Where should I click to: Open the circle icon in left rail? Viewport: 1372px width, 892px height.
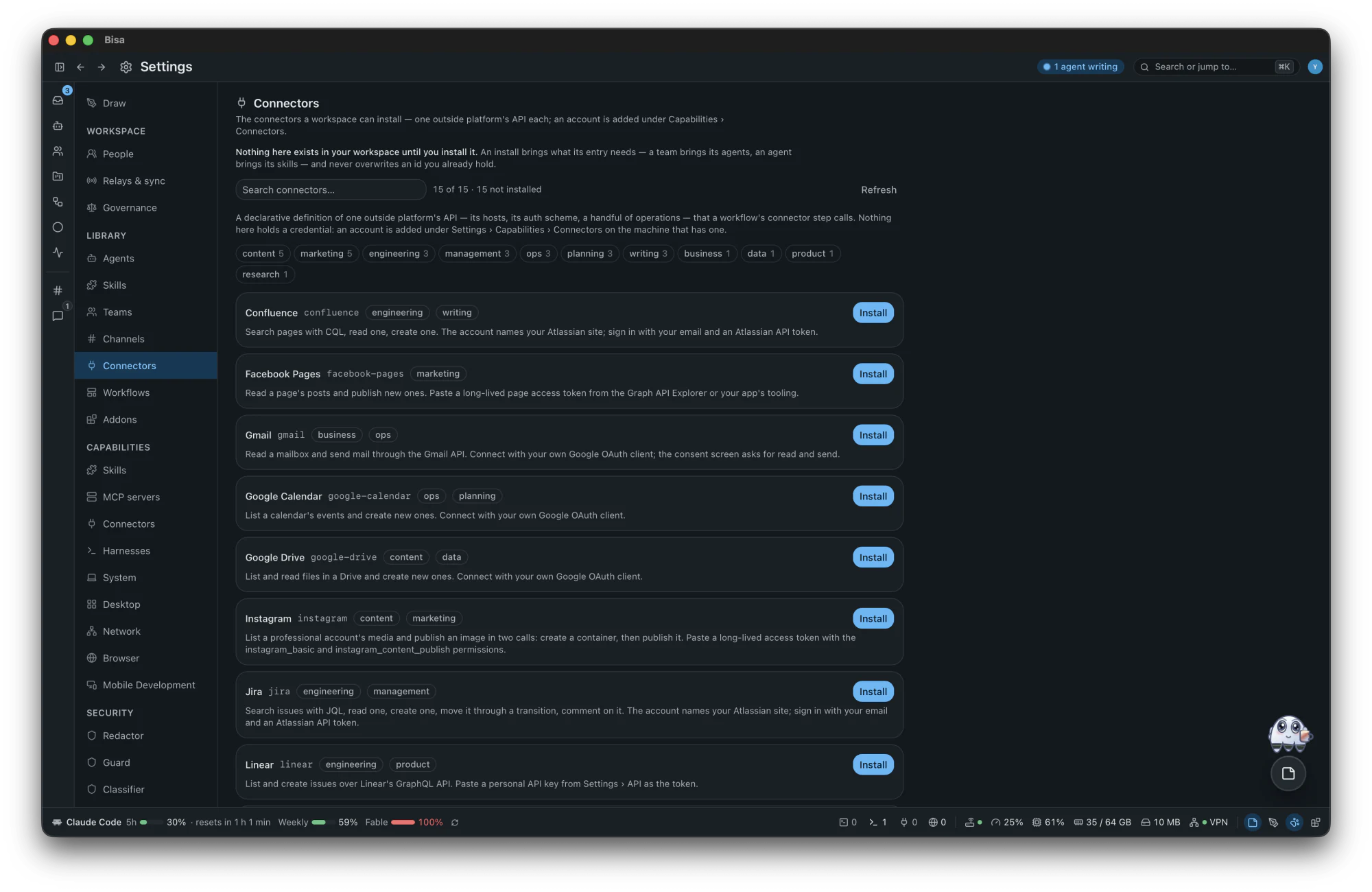[58, 227]
